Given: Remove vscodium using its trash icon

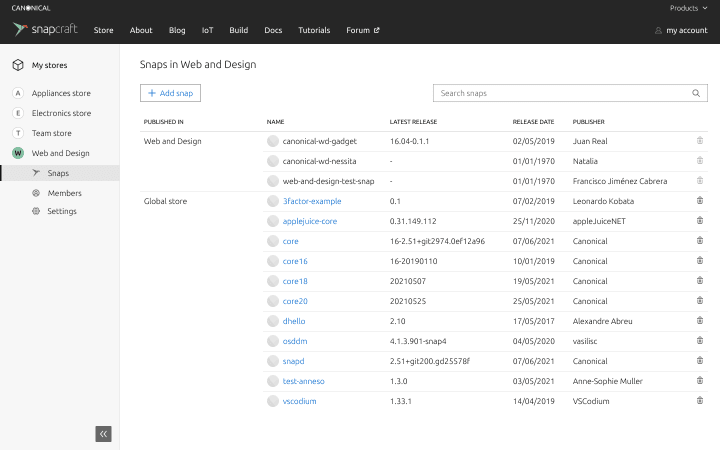Looking at the screenshot, I should [700, 400].
